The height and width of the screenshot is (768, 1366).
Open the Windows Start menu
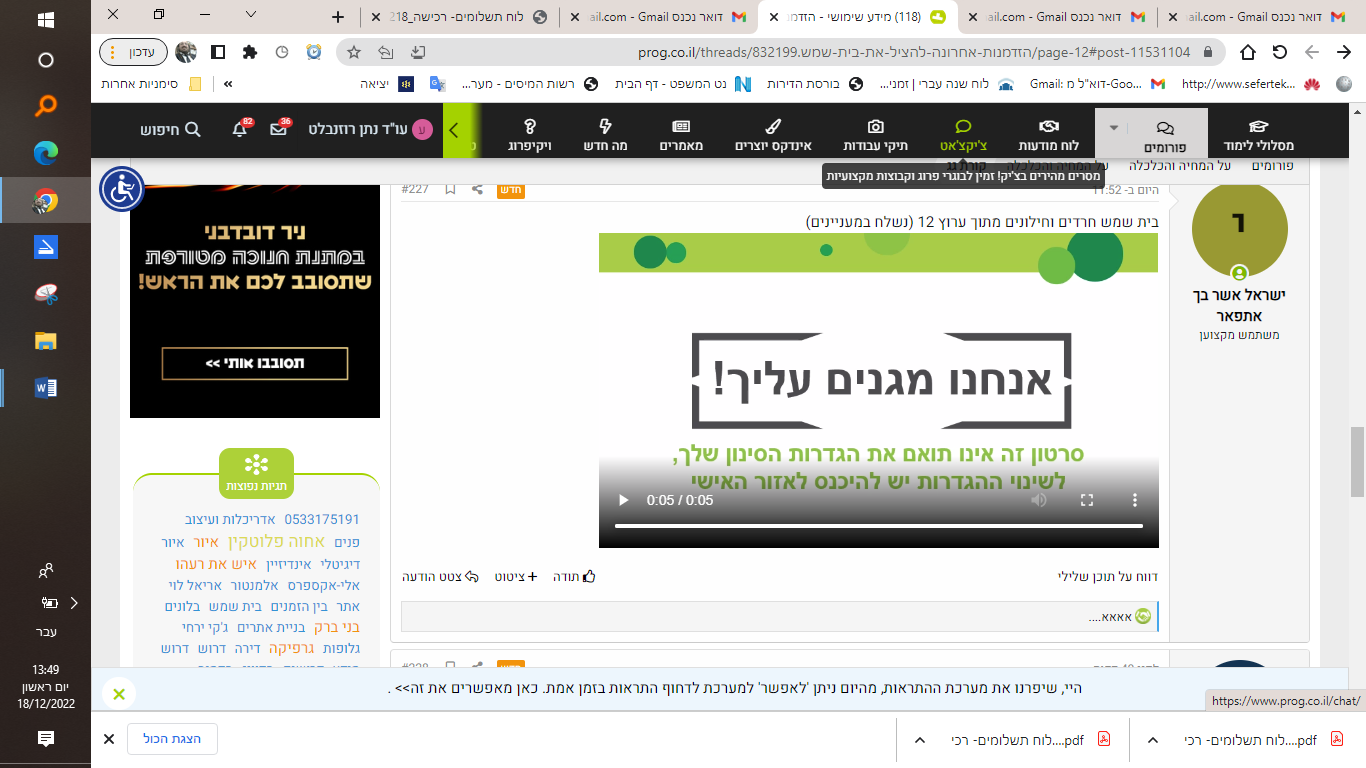click(x=45, y=18)
